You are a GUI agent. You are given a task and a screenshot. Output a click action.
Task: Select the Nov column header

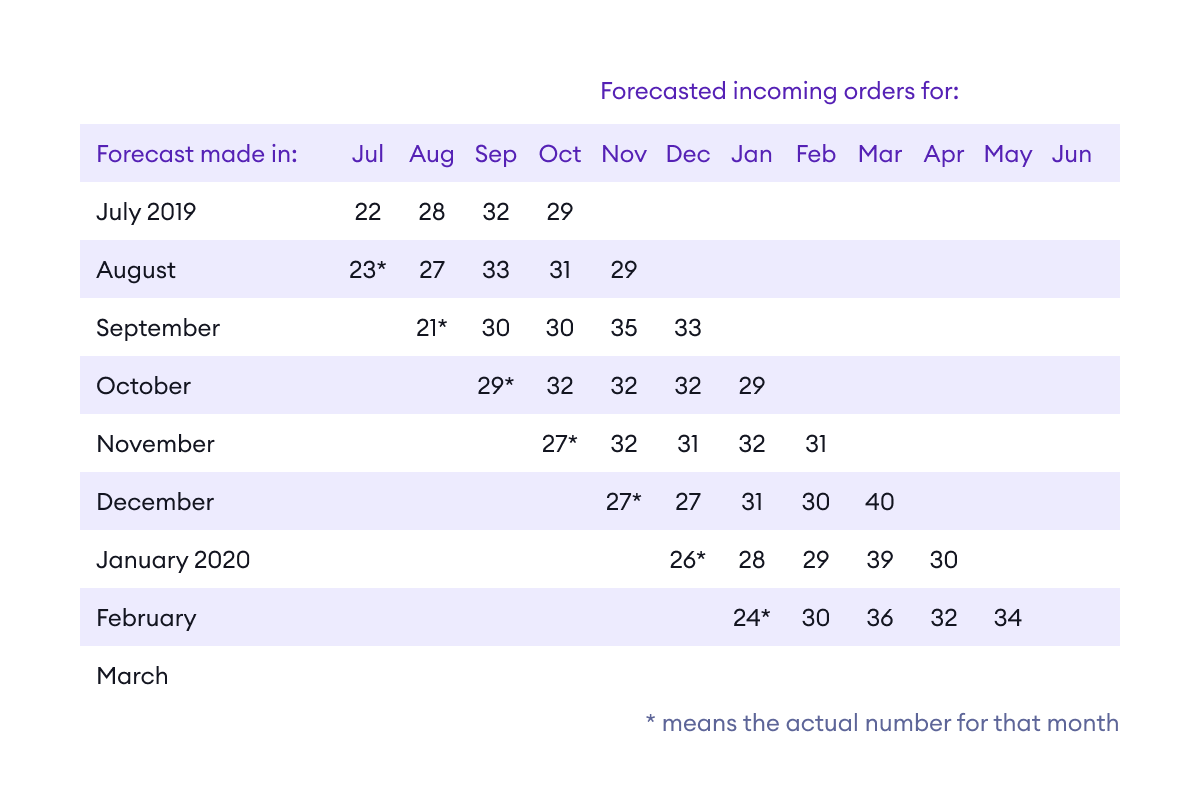[x=624, y=154]
